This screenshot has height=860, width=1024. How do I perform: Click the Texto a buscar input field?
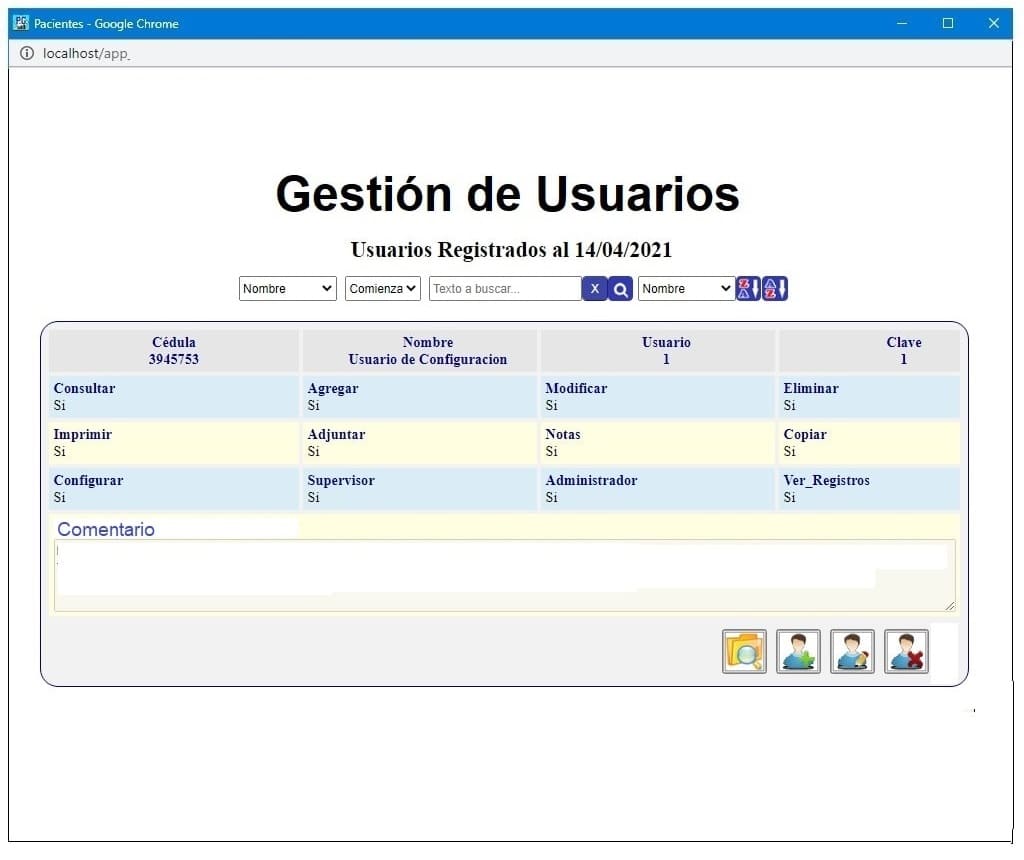(x=505, y=289)
